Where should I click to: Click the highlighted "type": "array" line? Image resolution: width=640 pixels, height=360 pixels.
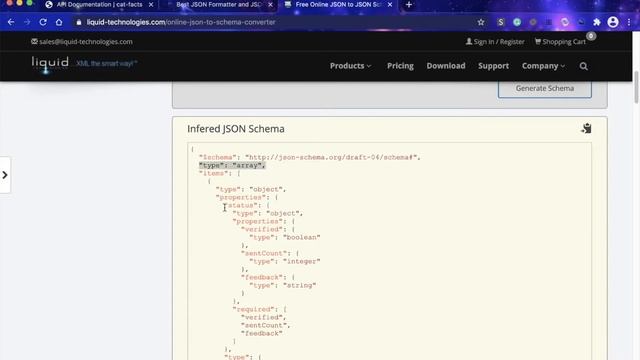(232, 165)
